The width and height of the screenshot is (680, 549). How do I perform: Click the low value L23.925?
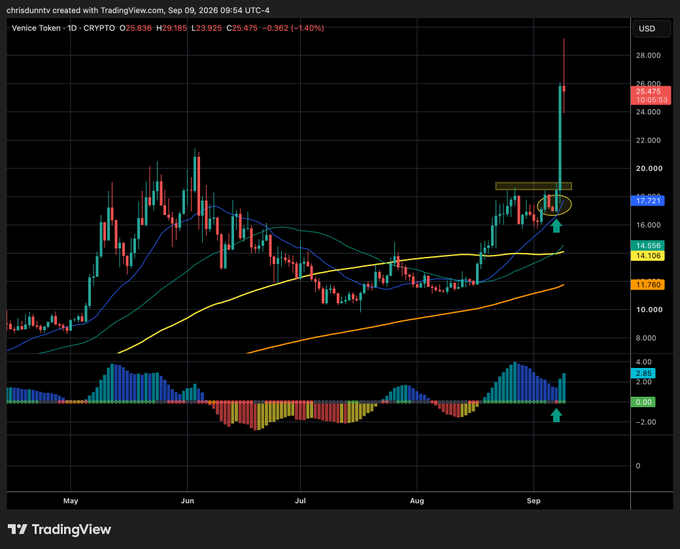pos(206,28)
